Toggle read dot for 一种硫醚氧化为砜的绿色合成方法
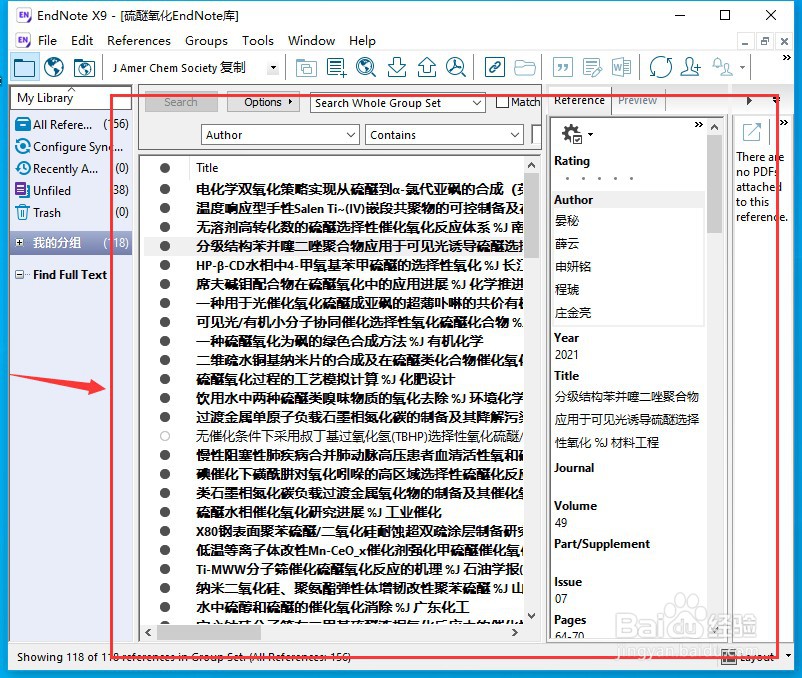Screen dimensions: 802x678 (x=165, y=341)
